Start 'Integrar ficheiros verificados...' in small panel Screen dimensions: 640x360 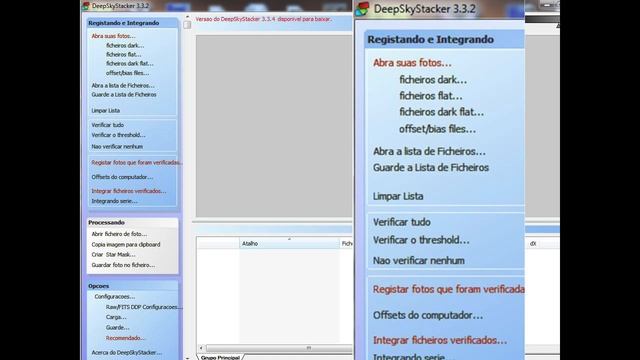point(129,191)
